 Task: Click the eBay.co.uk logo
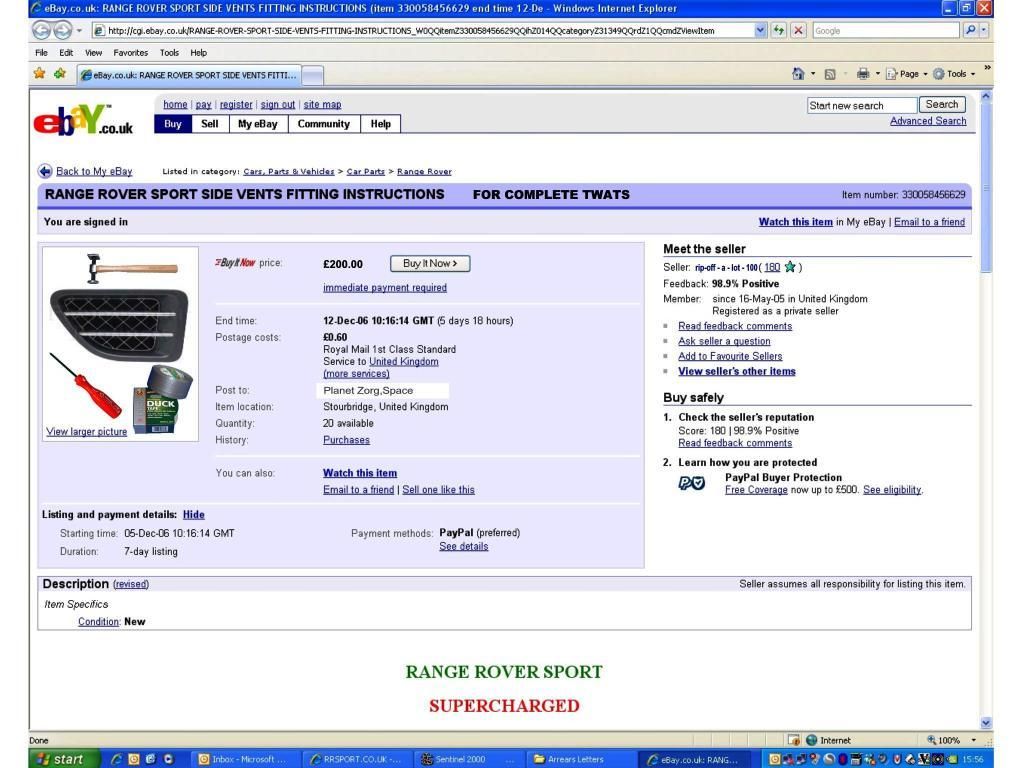[83, 120]
